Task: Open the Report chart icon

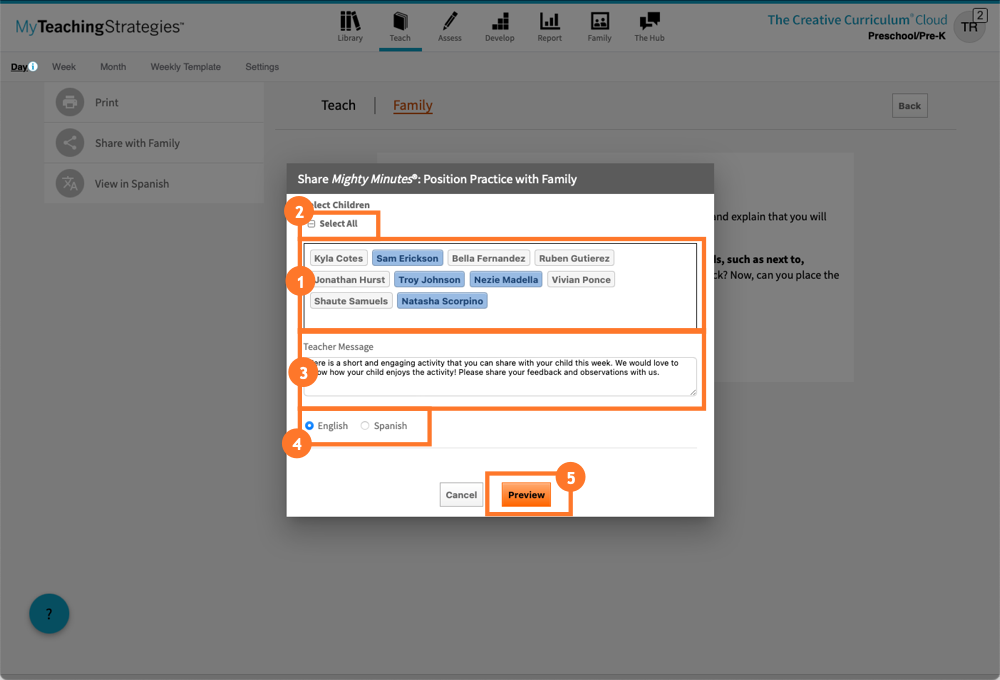Action: coord(549,21)
